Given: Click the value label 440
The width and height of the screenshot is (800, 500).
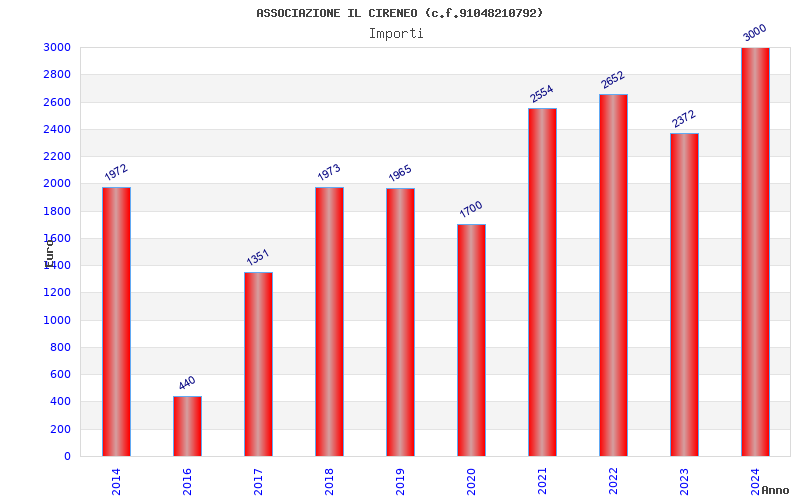Looking at the screenshot, I should point(187,383).
